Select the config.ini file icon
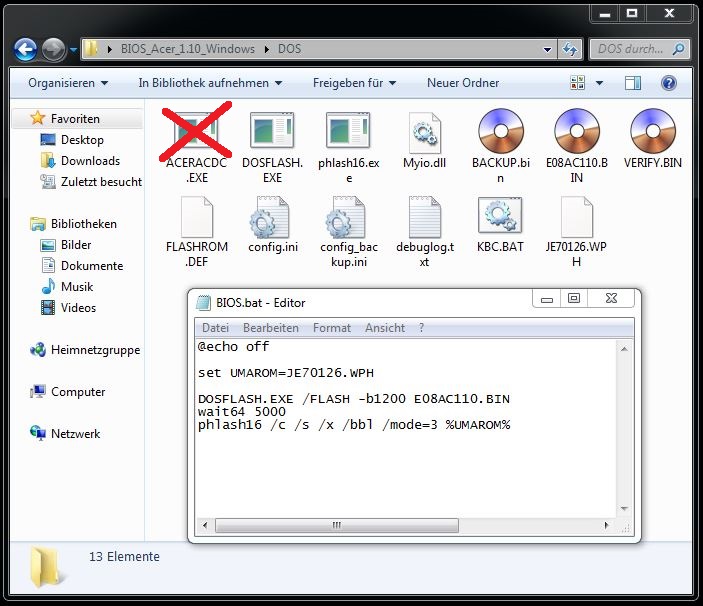 pyautogui.click(x=269, y=217)
